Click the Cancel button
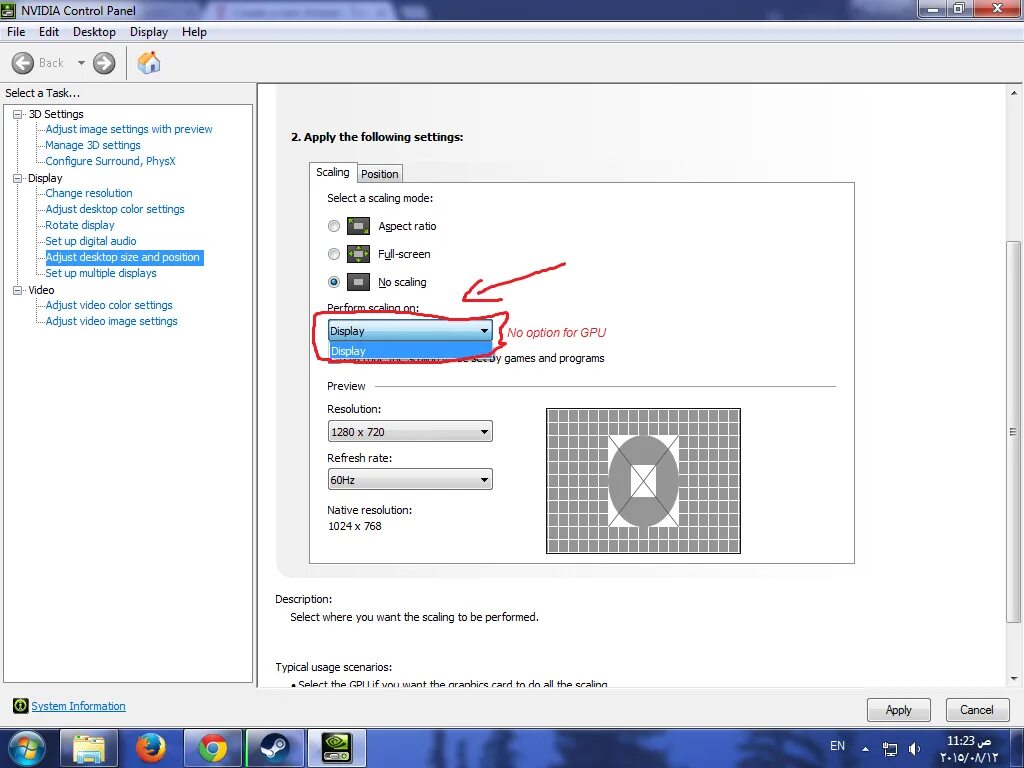Screen dimensions: 1024x768 coord(977,710)
